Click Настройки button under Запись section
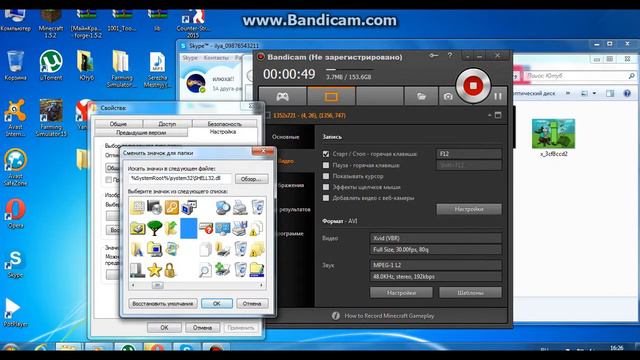Screen dimensions: 640x360 click(469, 209)
